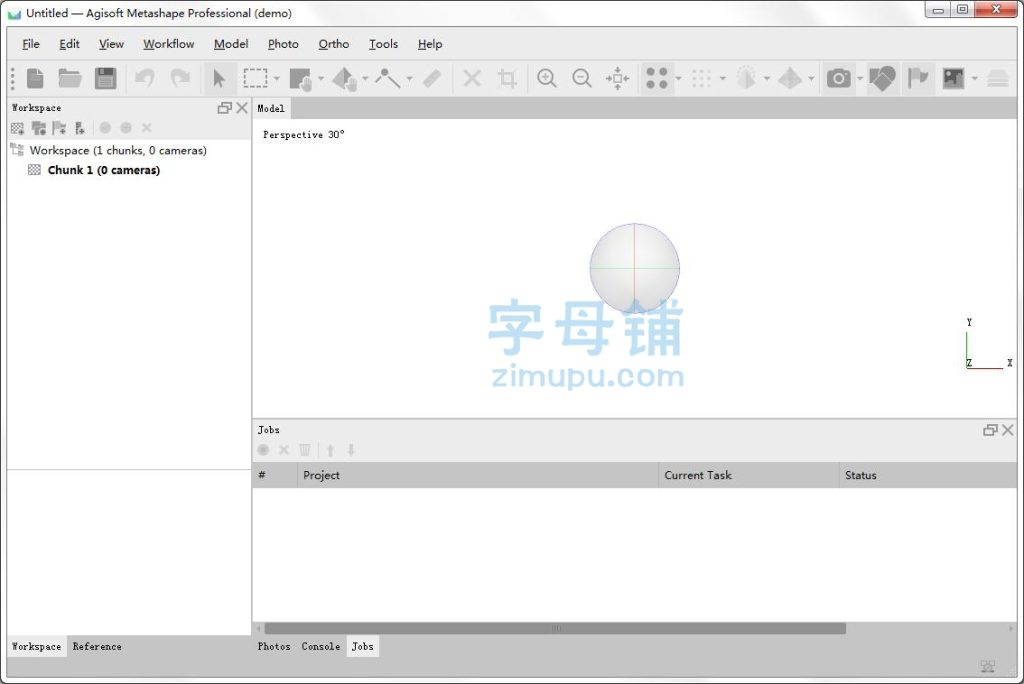1024x684 pixels.
Task: Open the Edit menu
Action: pyautogui.click(x=69, y=44)
